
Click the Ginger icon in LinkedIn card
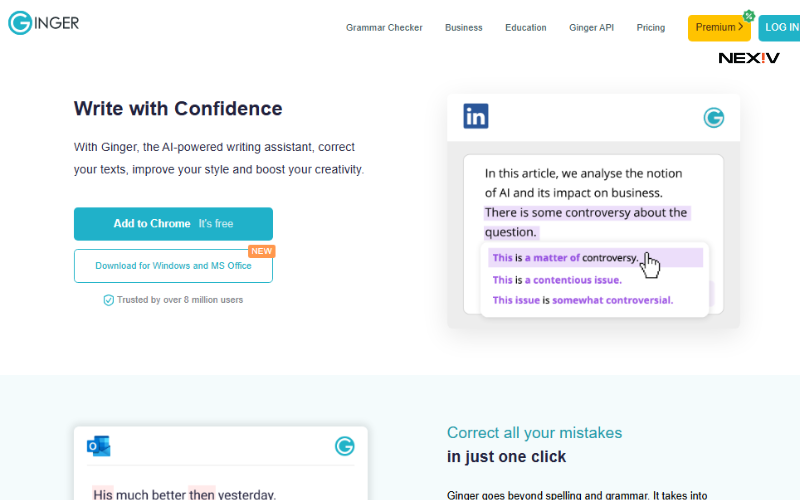[713, 117]
